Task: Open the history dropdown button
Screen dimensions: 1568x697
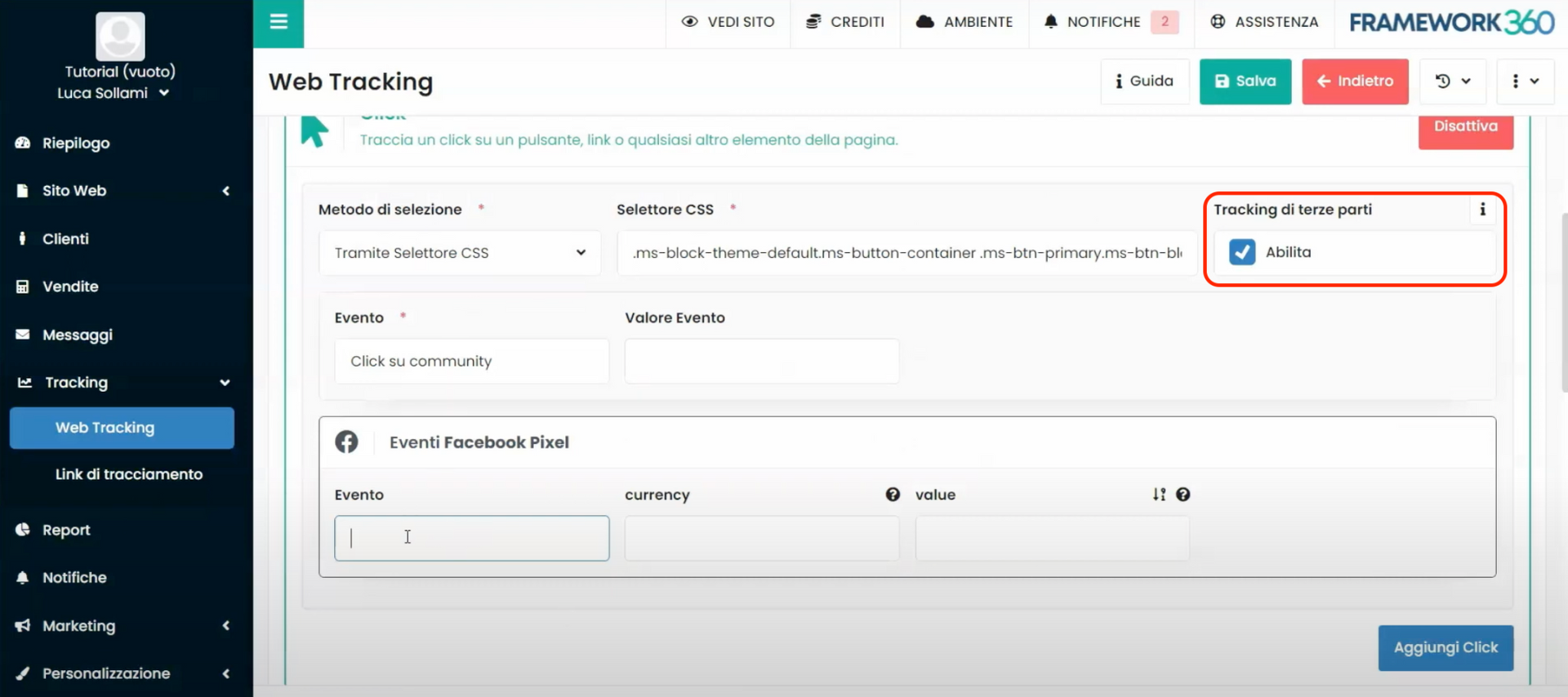Action: [x=1452, y=82]
